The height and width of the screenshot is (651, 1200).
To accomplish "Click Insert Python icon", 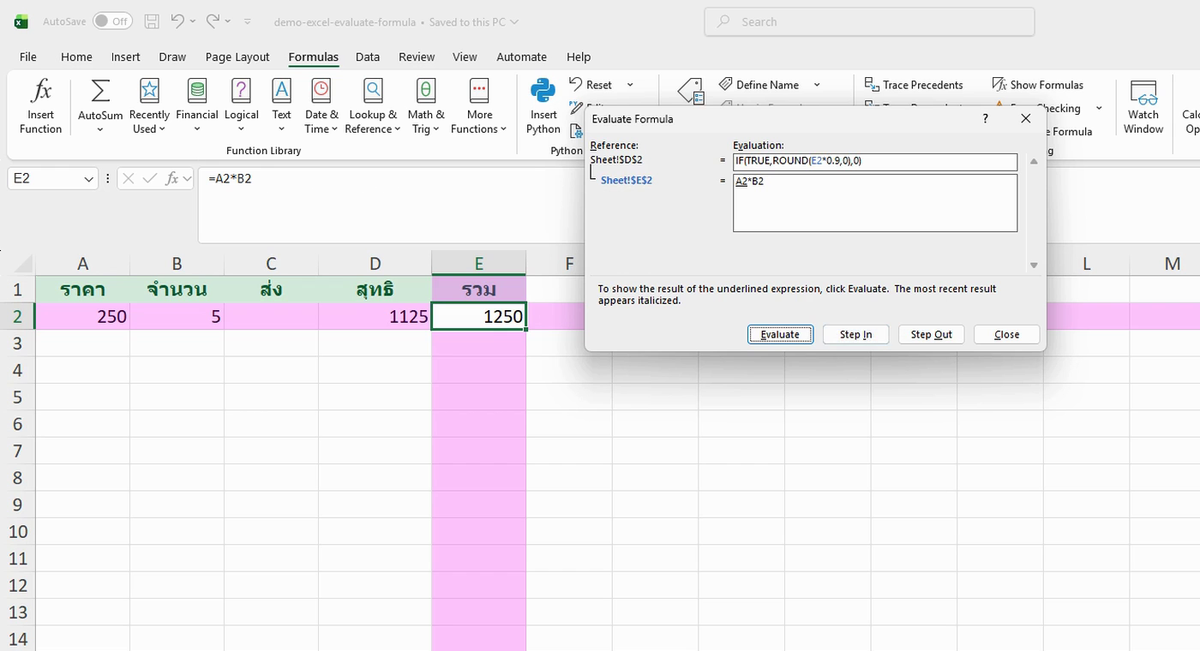I will [x=543, y=91].
